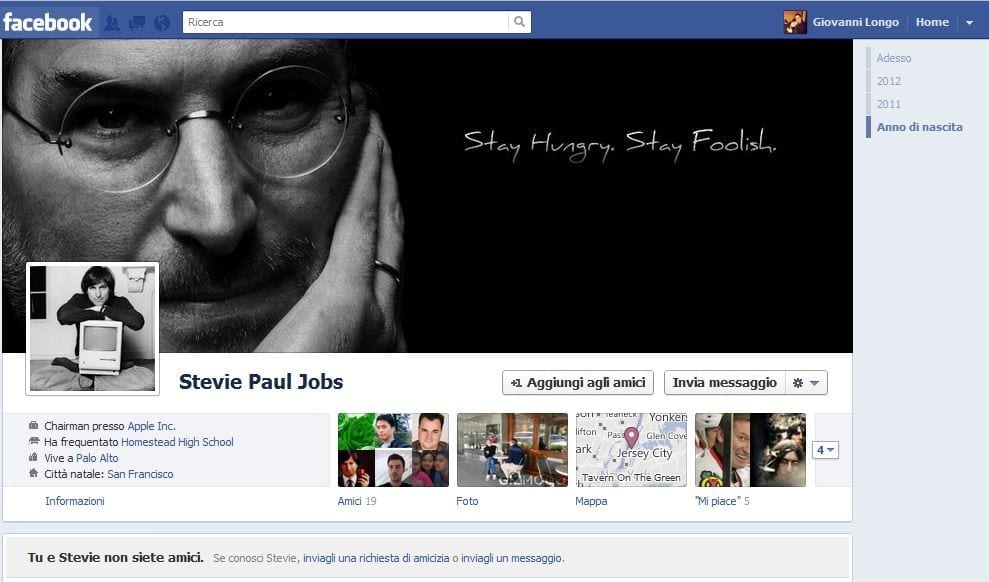Open the Apple Inc. link
This screenshot has width=989, height=582.
coord(151,426)
